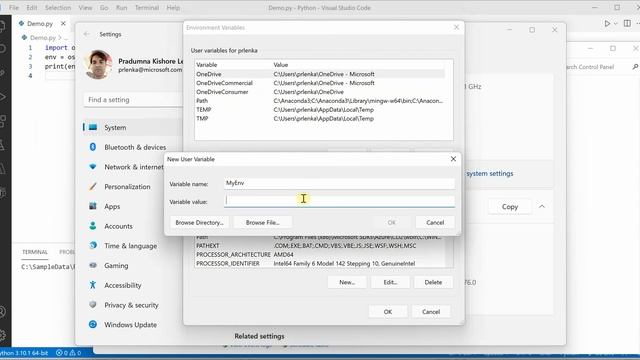Screen dimensions: 640x360
Task: Click Settings back arrow
Action: pyautogui.click(x=87, y=34)
